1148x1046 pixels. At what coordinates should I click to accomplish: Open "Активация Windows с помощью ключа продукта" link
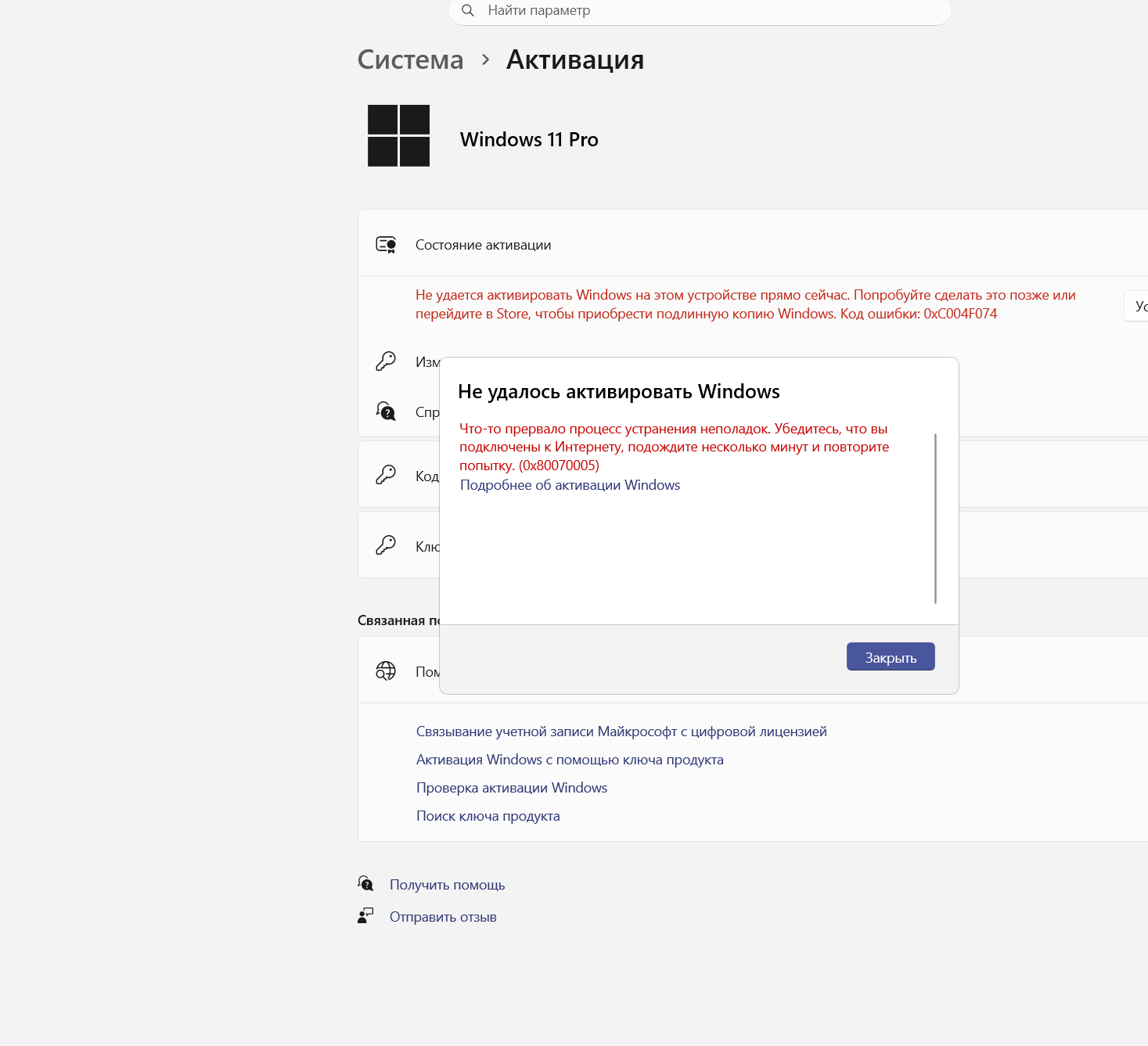tap(570, 760)
